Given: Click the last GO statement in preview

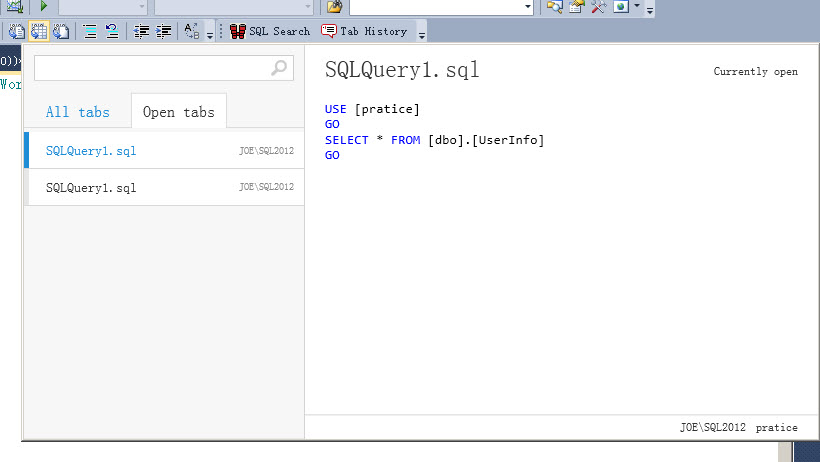Looking at the screenshot, I should pos(332,155).
